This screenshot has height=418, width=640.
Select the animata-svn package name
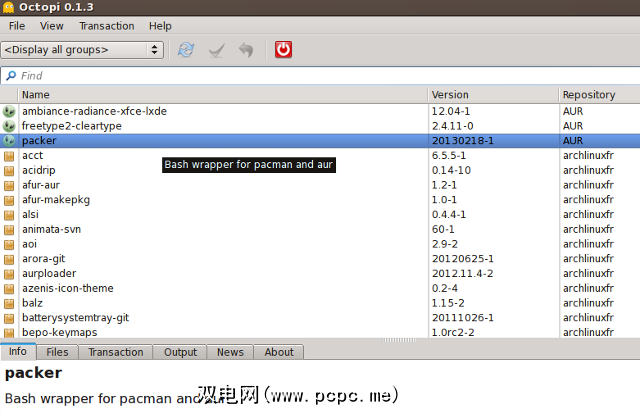(51, 229)
